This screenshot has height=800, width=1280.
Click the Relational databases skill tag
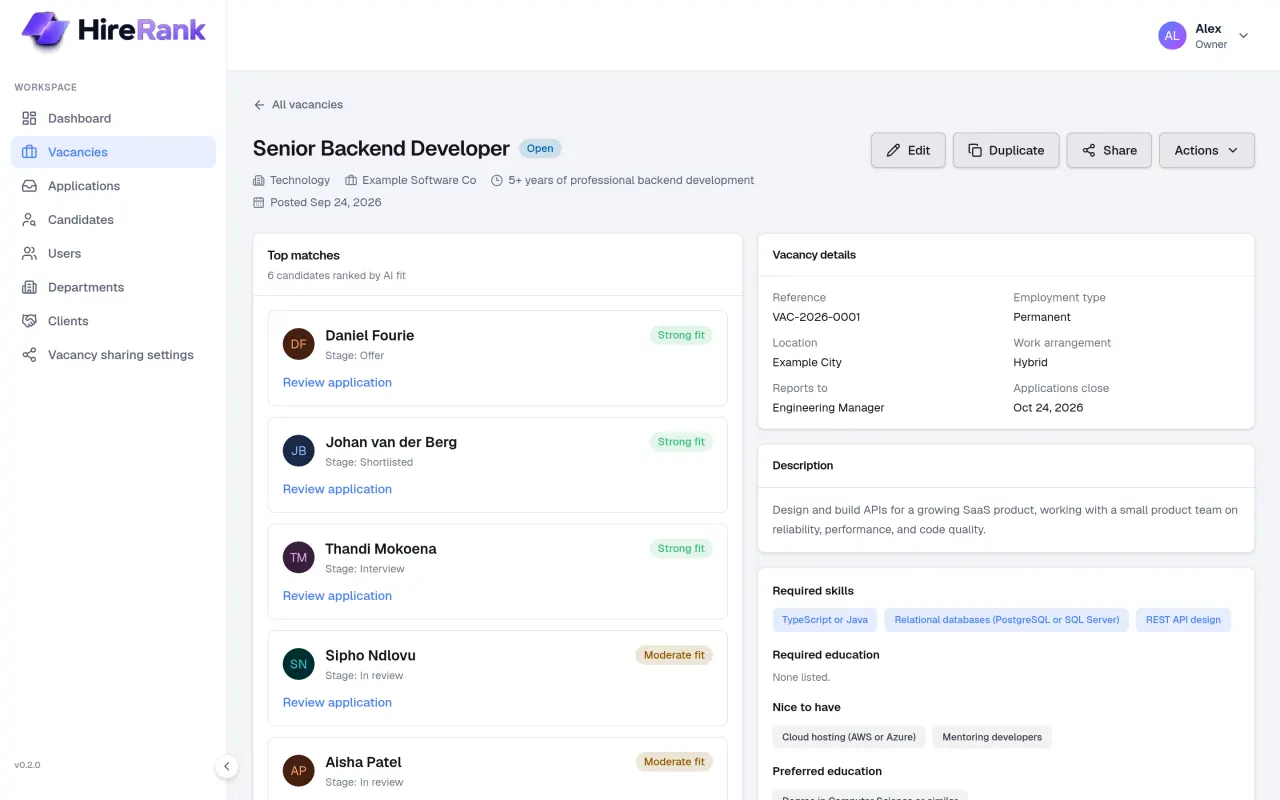(x=1007, y=620)
